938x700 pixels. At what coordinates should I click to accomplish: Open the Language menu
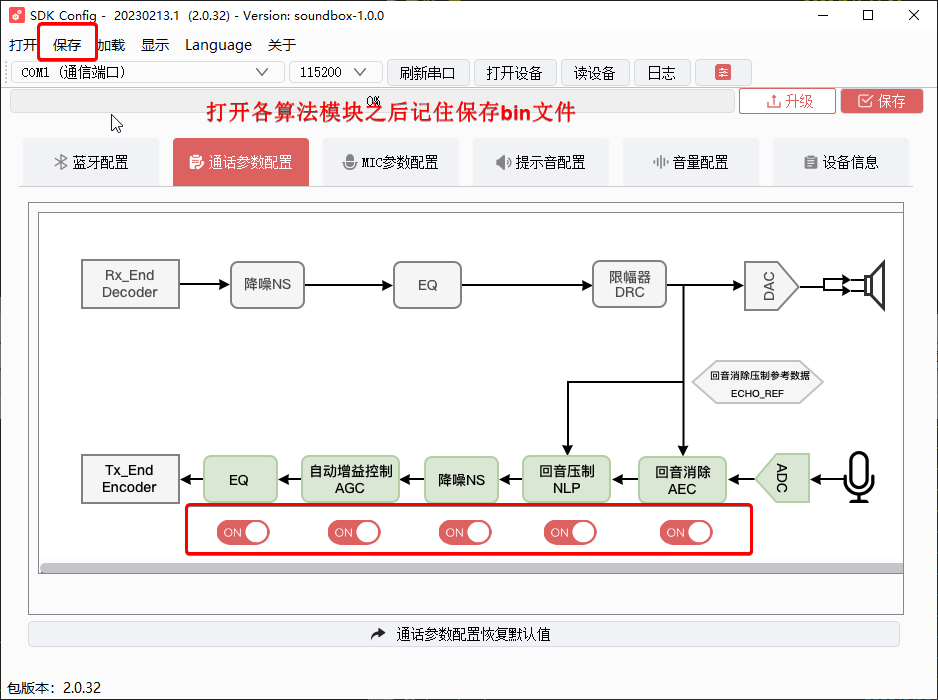[218, 45]
